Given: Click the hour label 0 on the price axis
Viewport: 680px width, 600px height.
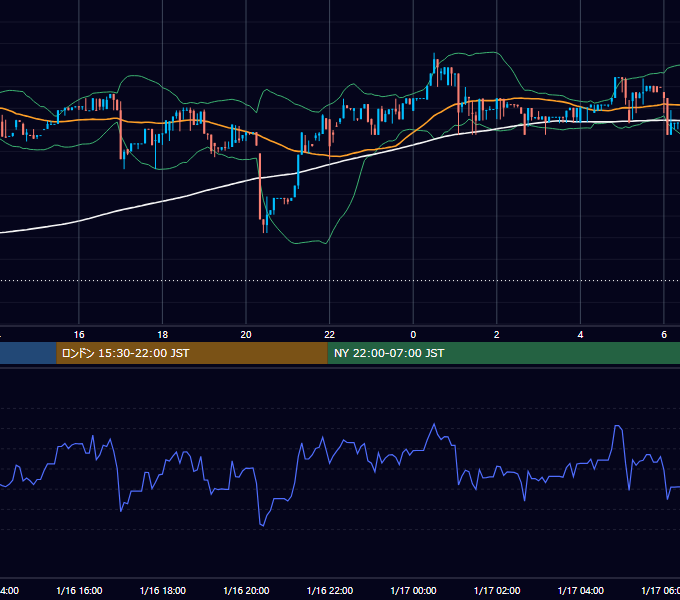Looking at the screenshot, I should pos(413,334).
